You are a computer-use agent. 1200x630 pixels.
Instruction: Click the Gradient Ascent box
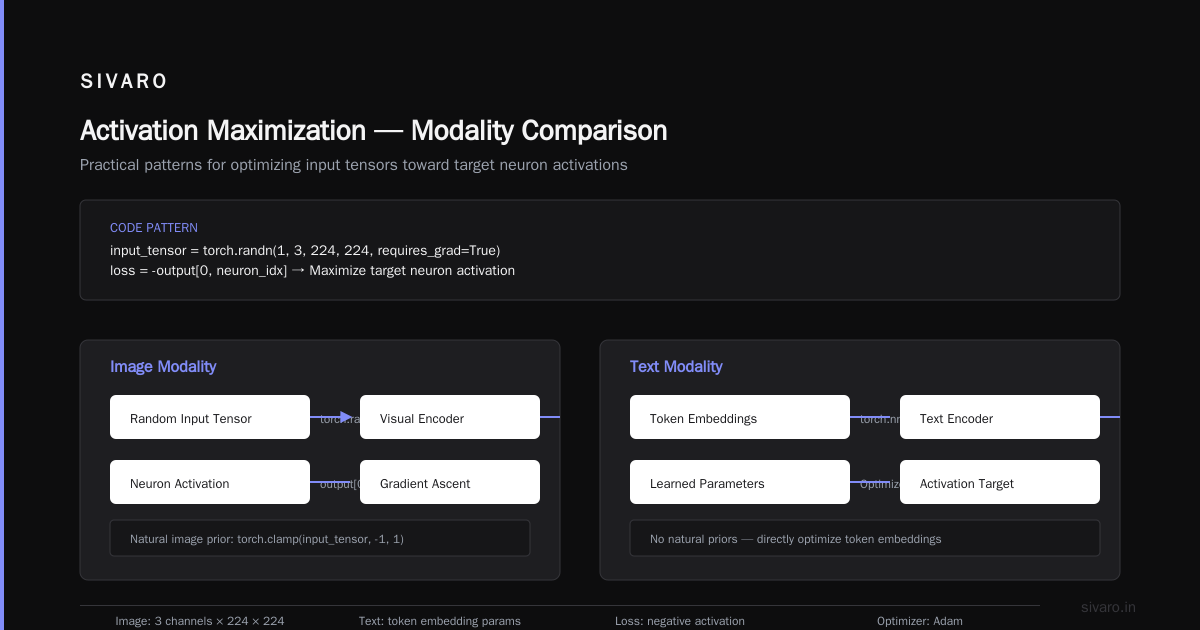[450, 482]
